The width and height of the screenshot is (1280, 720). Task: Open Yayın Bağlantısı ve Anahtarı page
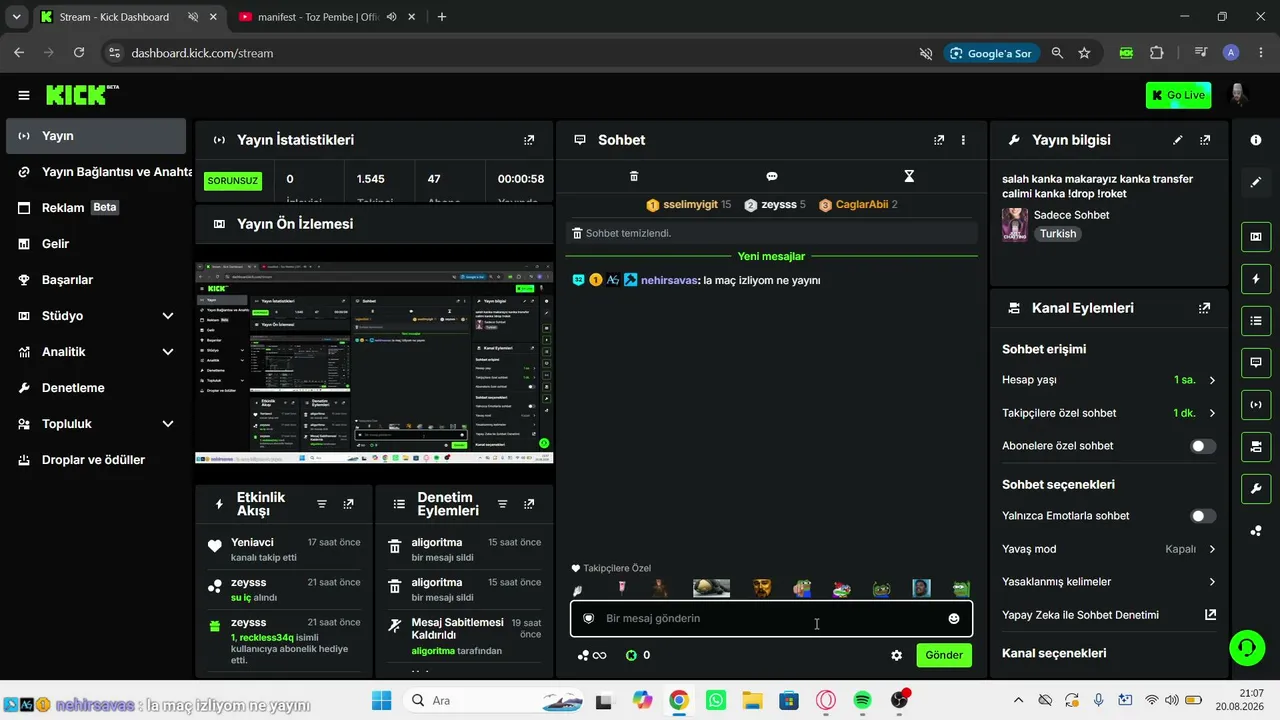(96, 172)
